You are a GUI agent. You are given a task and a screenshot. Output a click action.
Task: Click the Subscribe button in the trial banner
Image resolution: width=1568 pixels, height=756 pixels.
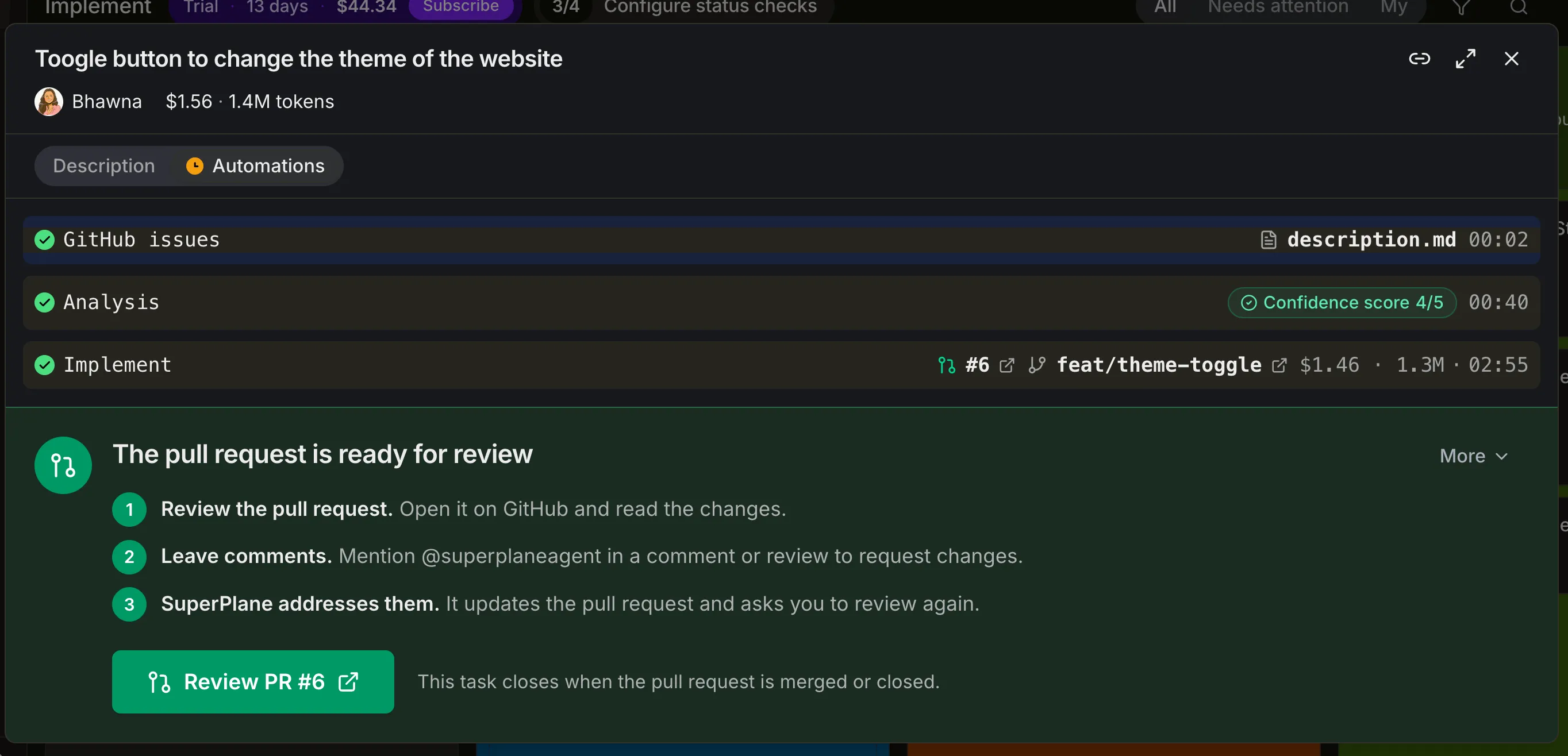[x=461, y=7]
